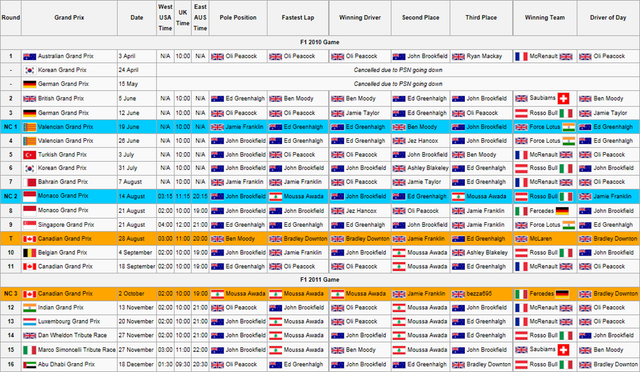Click the Luxembourg flag beside Luxembourg Grand Prix
Screen dimensions: 640x372
coord(29,322)
